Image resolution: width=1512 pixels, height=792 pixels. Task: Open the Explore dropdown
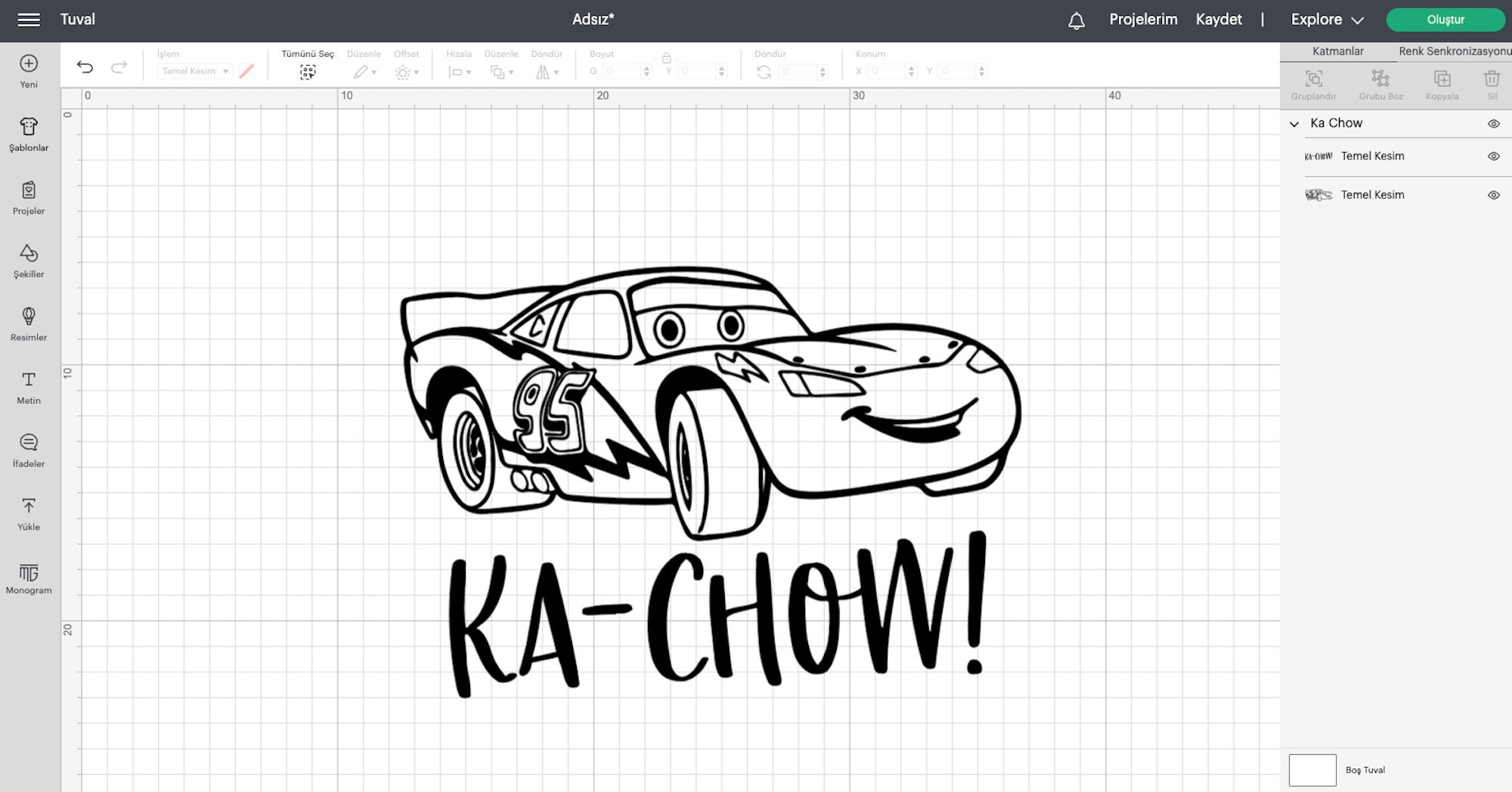(x=1327, y=19)
